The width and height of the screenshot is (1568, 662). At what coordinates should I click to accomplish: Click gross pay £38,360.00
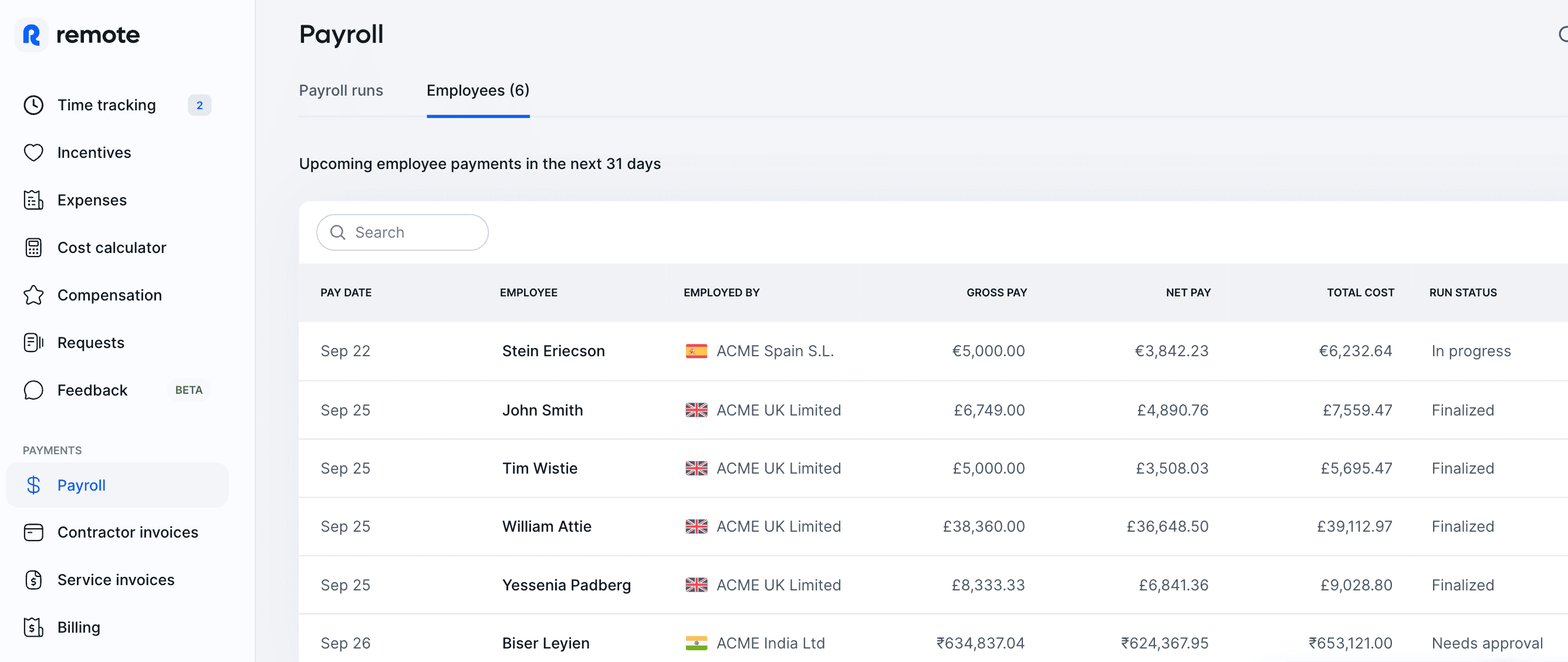pyautogui.click(x=984, y=526)
